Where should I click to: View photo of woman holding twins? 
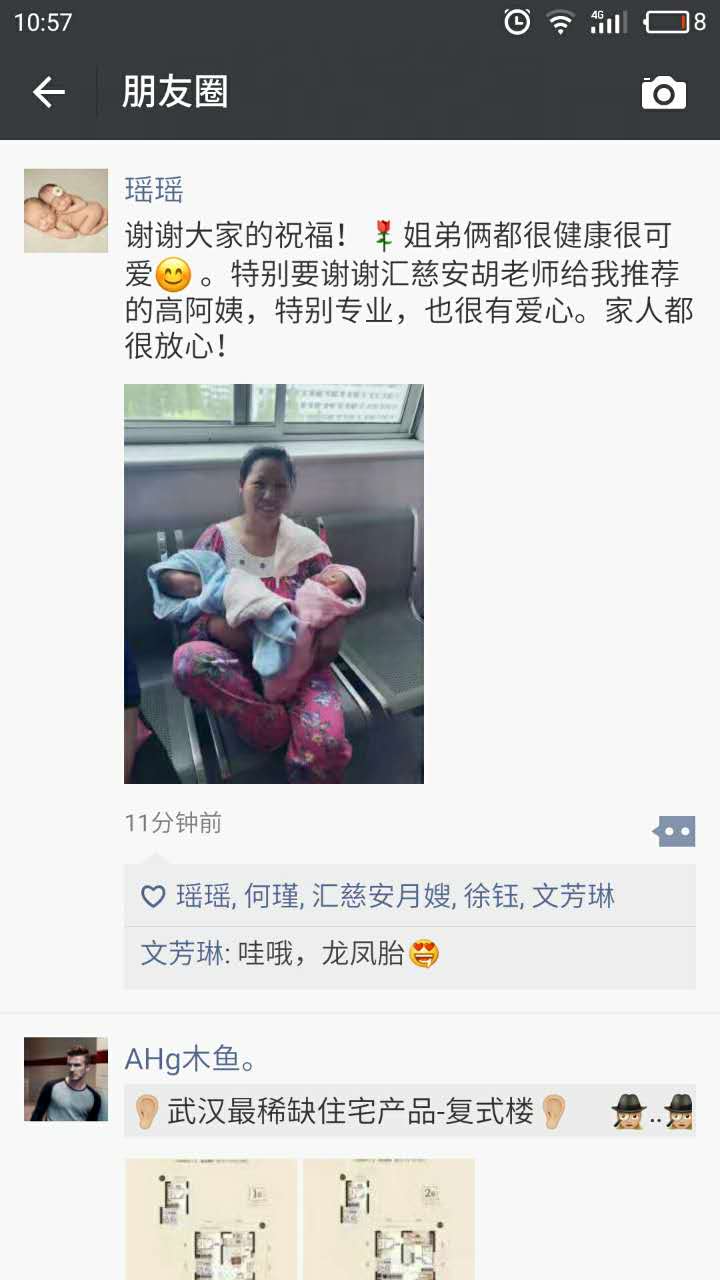coord(274,584)
